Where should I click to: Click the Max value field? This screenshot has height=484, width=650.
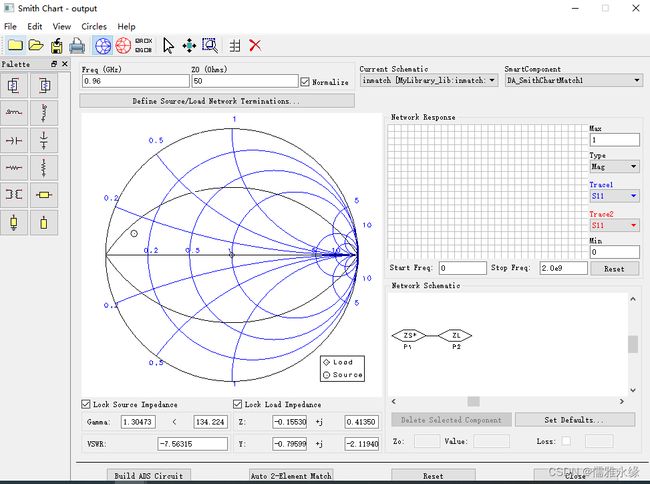coord(614,140)
